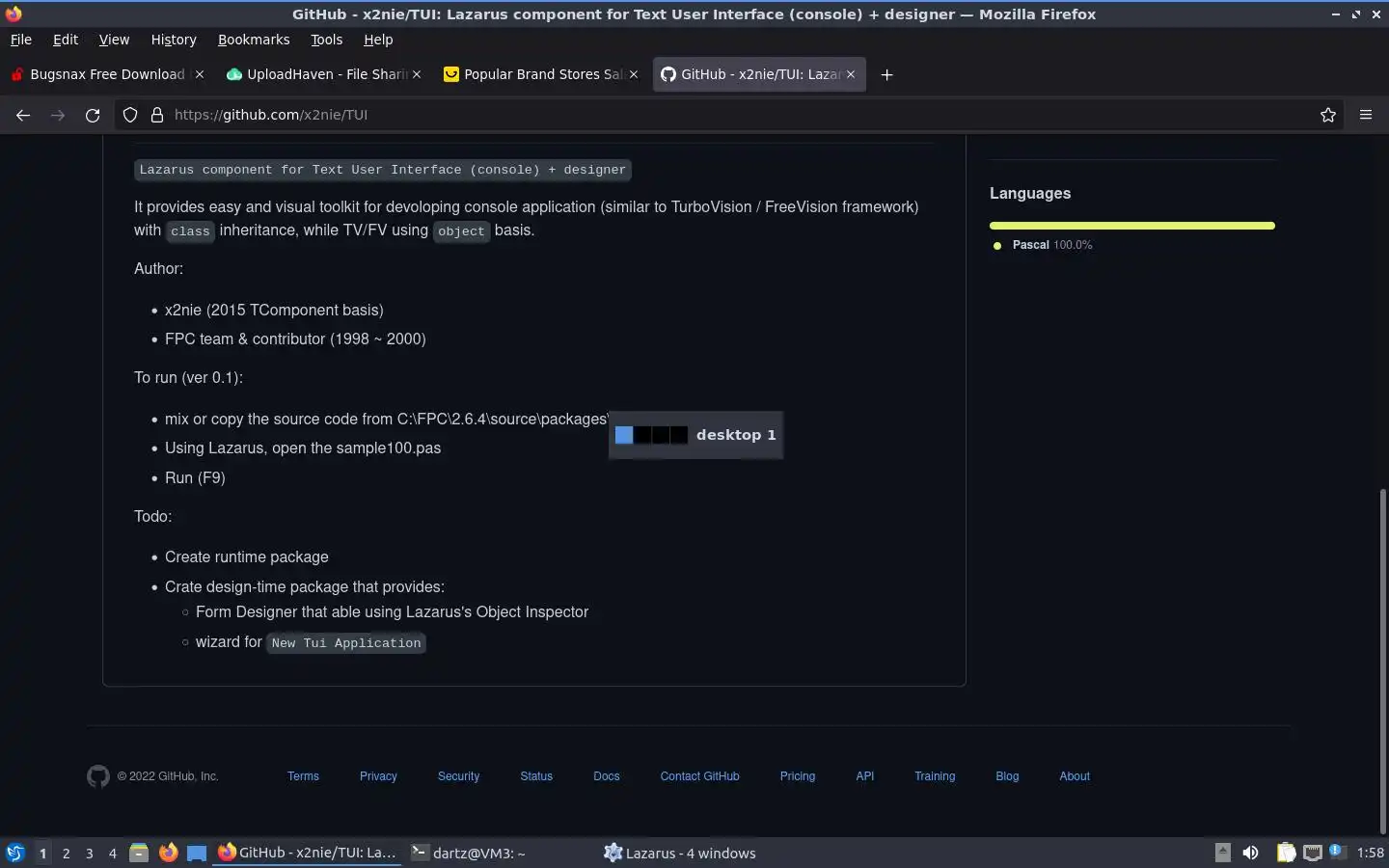Open the Status footer link
The image size is (1389, 868).
[536, 776]
